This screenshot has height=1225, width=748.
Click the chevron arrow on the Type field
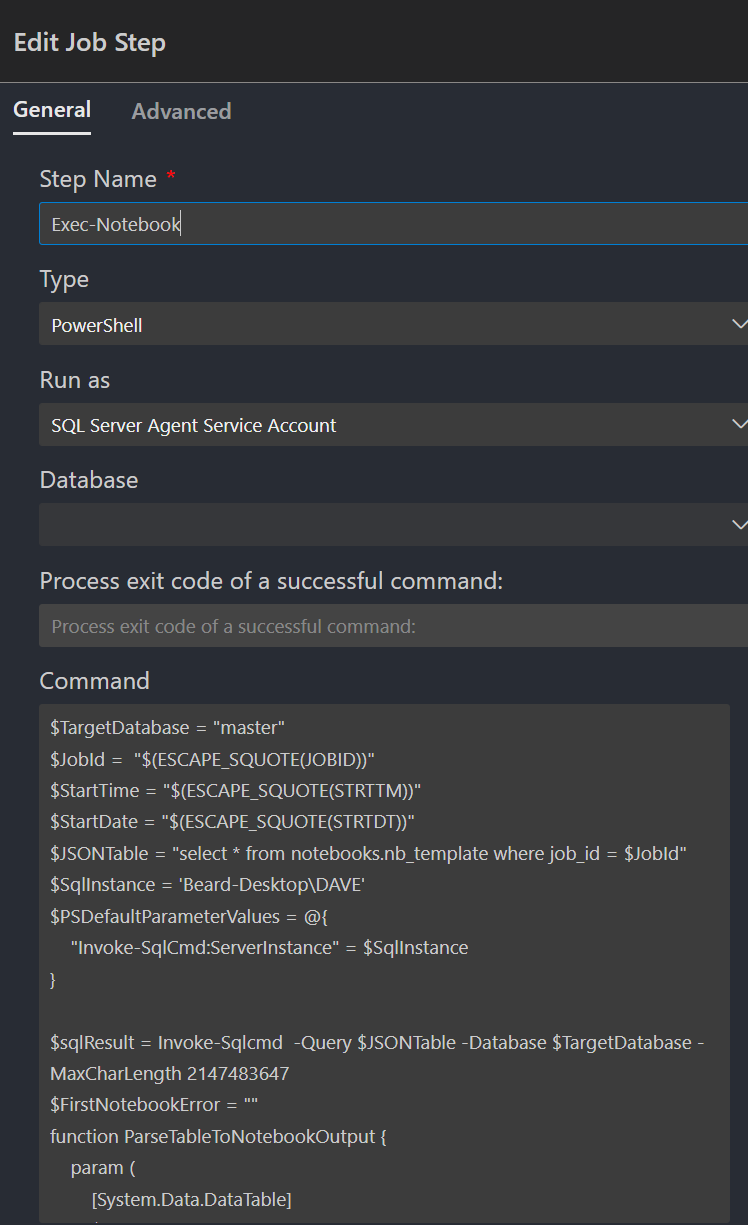click(x=738, y=324)
